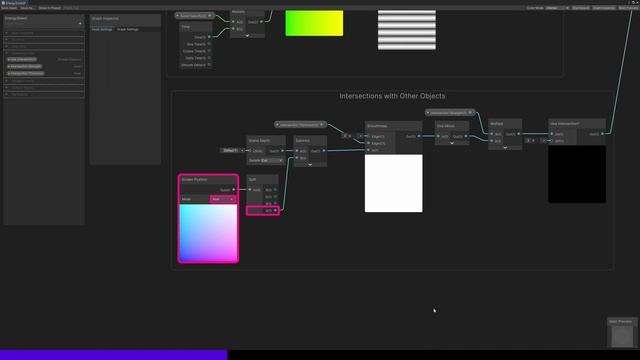Open the Screen Position Mode dropdown
640x360 pixels.
coord(222,199)
